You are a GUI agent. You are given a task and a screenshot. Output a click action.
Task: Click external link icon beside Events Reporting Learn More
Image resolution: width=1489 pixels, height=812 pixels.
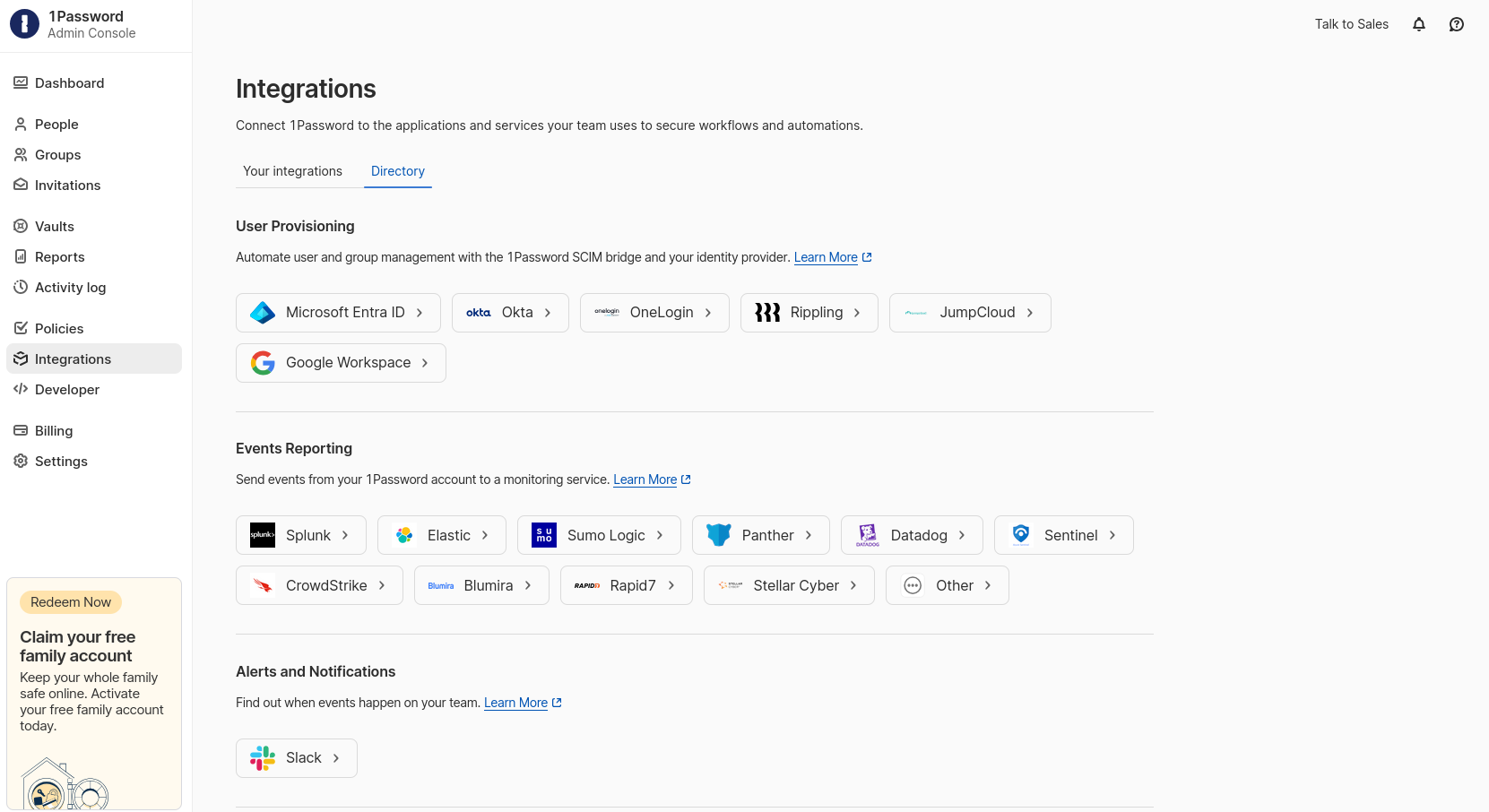686,479
